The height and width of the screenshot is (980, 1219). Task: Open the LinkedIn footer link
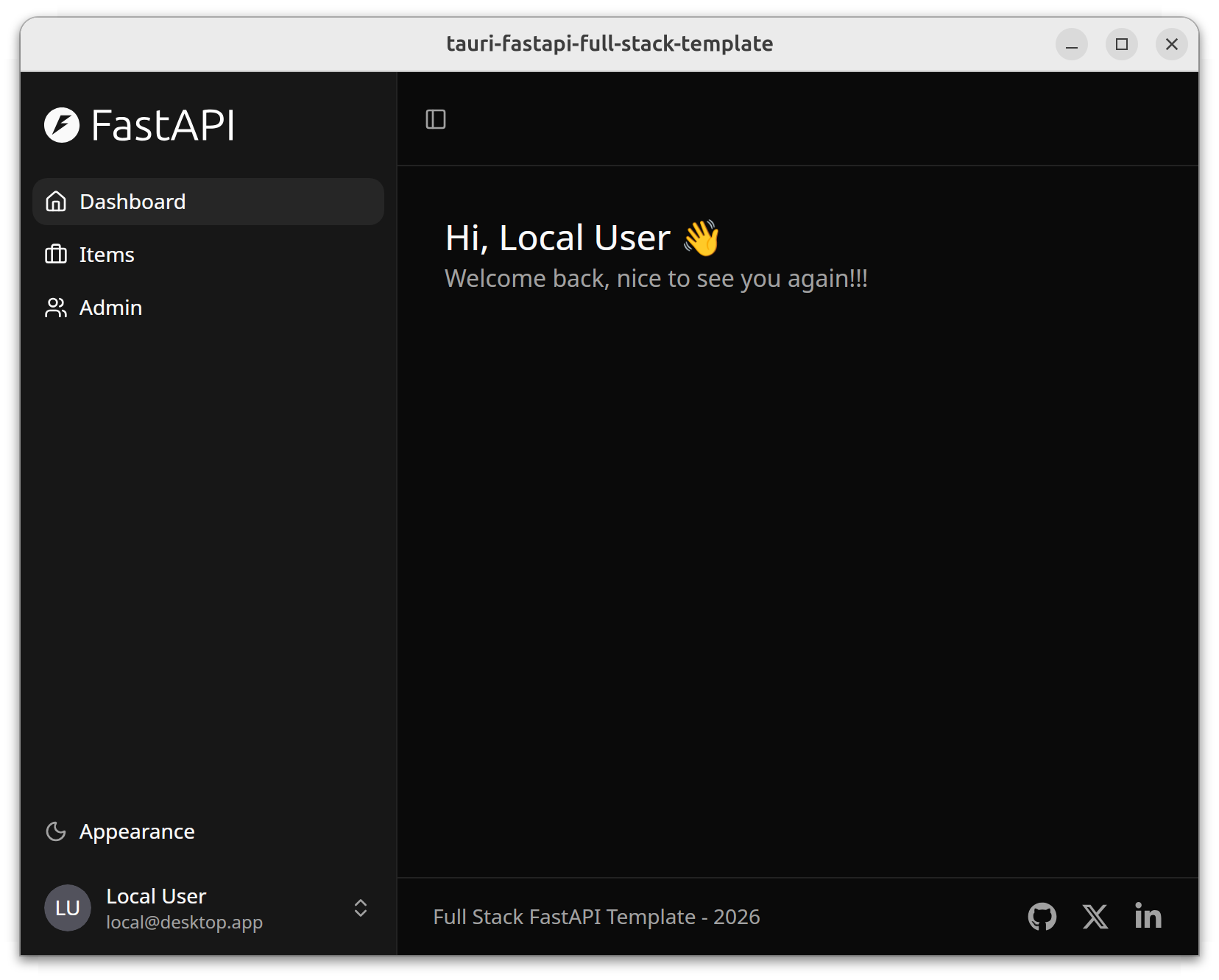click(x=1148, y=916)
